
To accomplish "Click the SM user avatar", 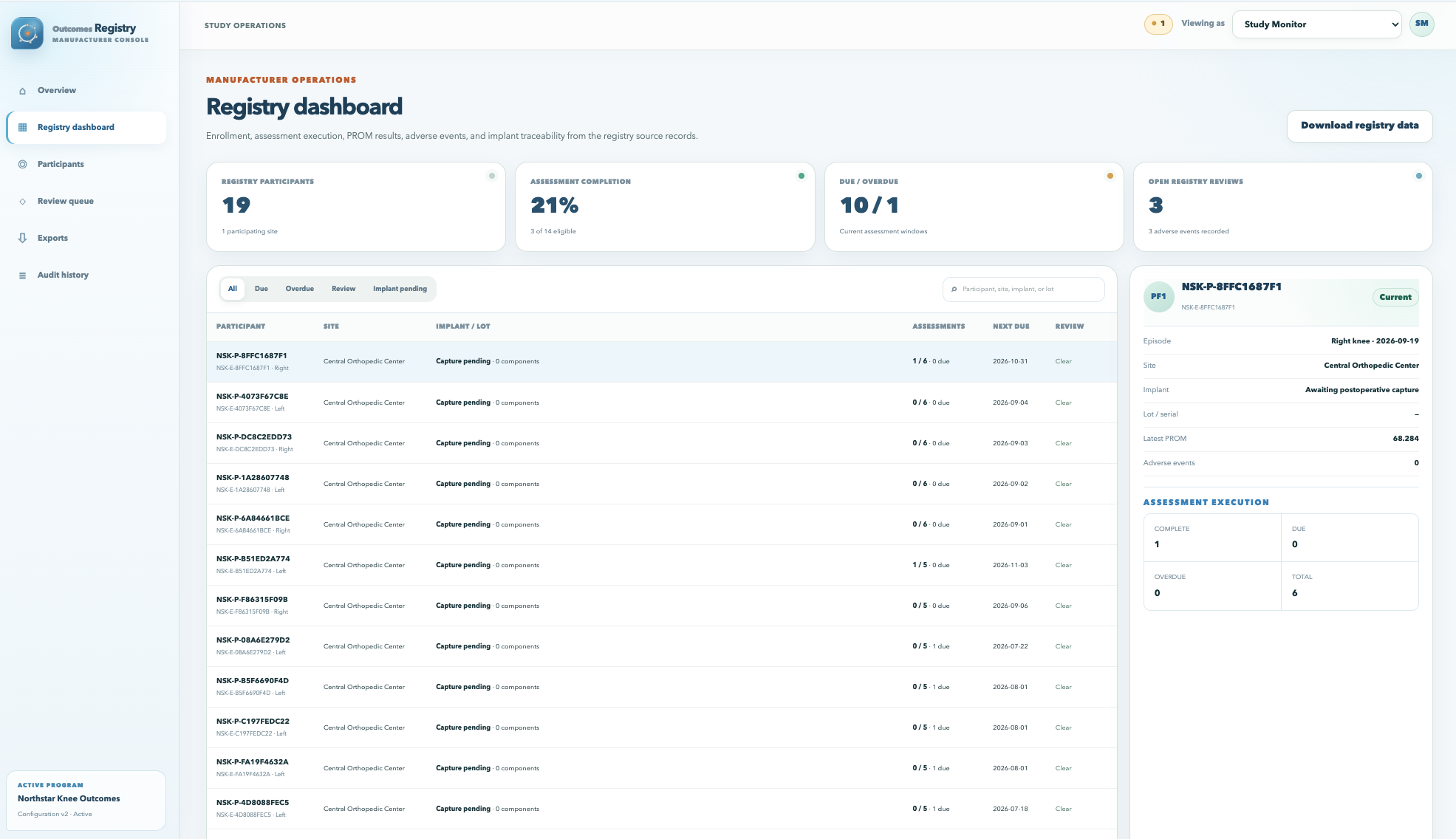I will [1421, 24].
